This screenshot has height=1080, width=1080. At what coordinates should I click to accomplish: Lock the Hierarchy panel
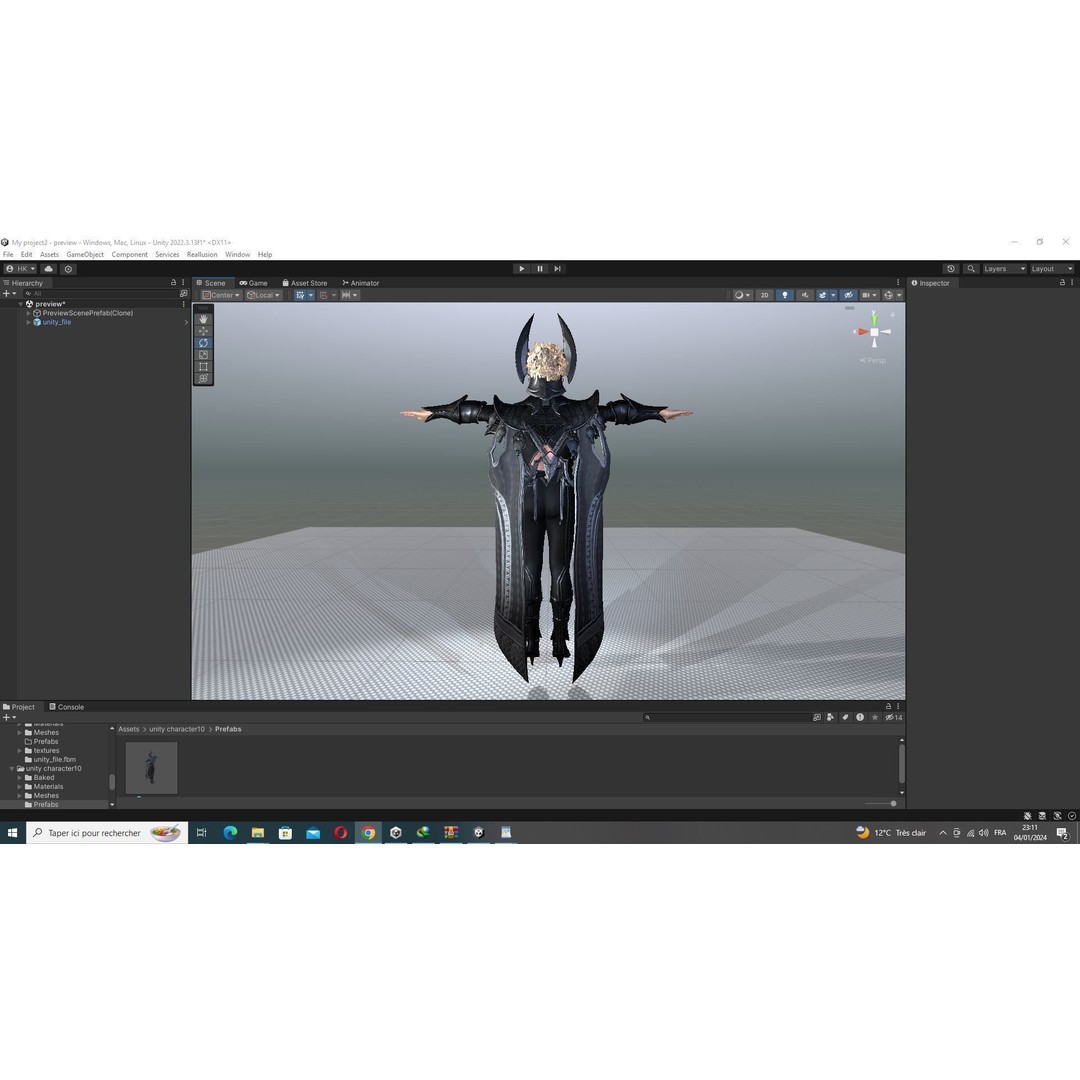pyautogui.click(x=174, y=282)
